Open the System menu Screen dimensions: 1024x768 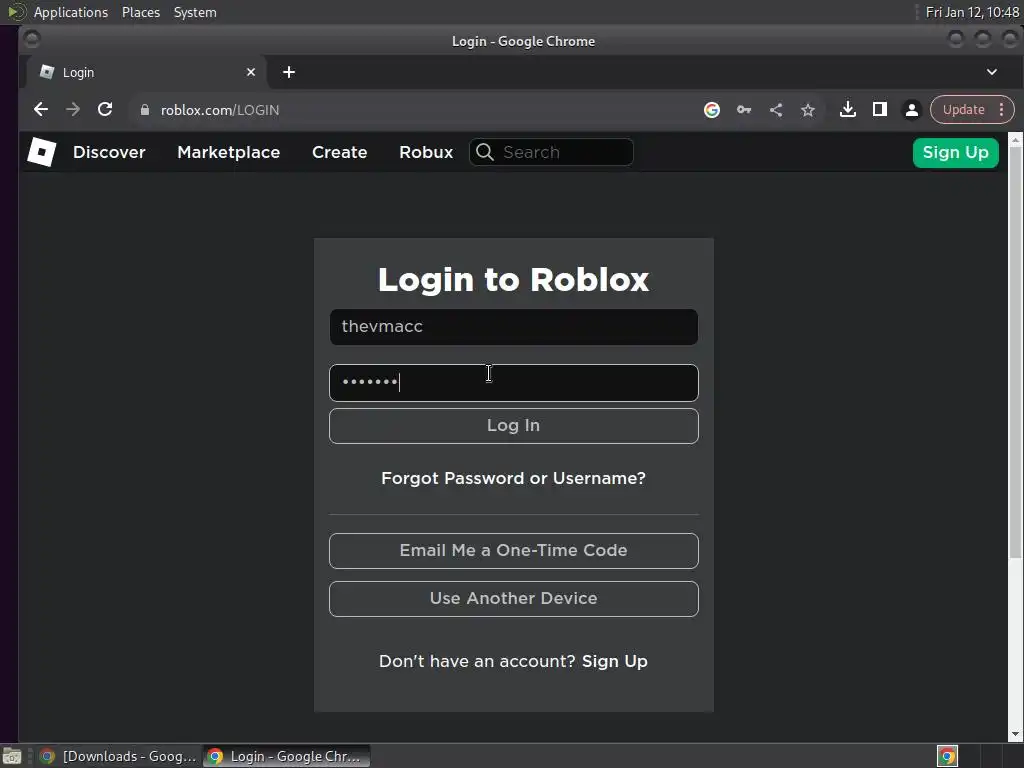pyautogui.click(x=195, y=12)
